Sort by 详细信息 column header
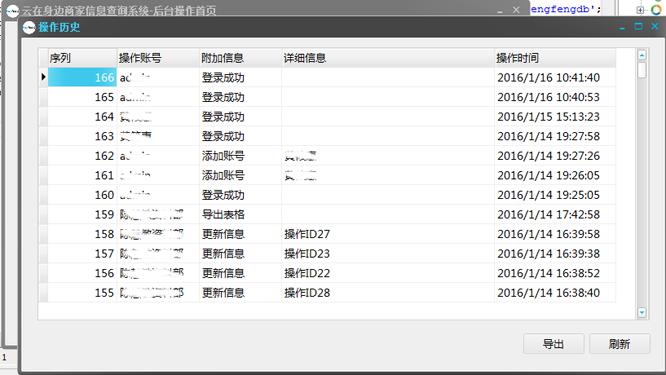Viewport: 666px width, 375px height. coord(388,58)
